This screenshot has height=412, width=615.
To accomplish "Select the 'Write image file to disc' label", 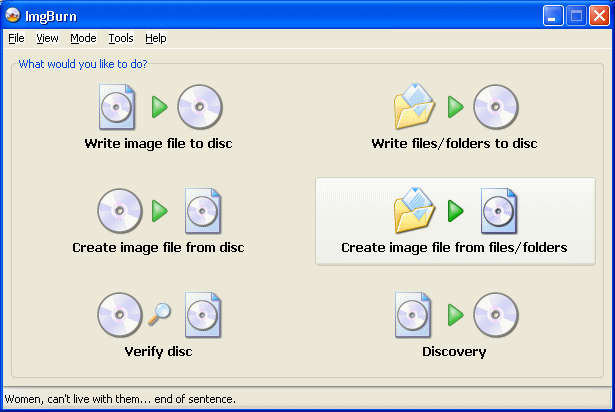I will (x=158, y=144).
